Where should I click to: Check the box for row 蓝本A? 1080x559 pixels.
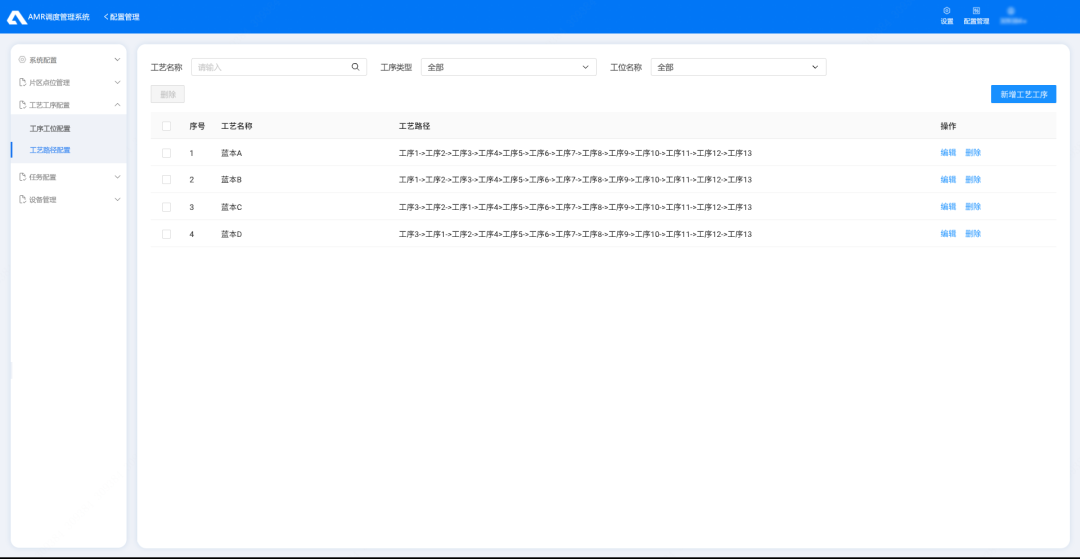click(x=167, y=153)
